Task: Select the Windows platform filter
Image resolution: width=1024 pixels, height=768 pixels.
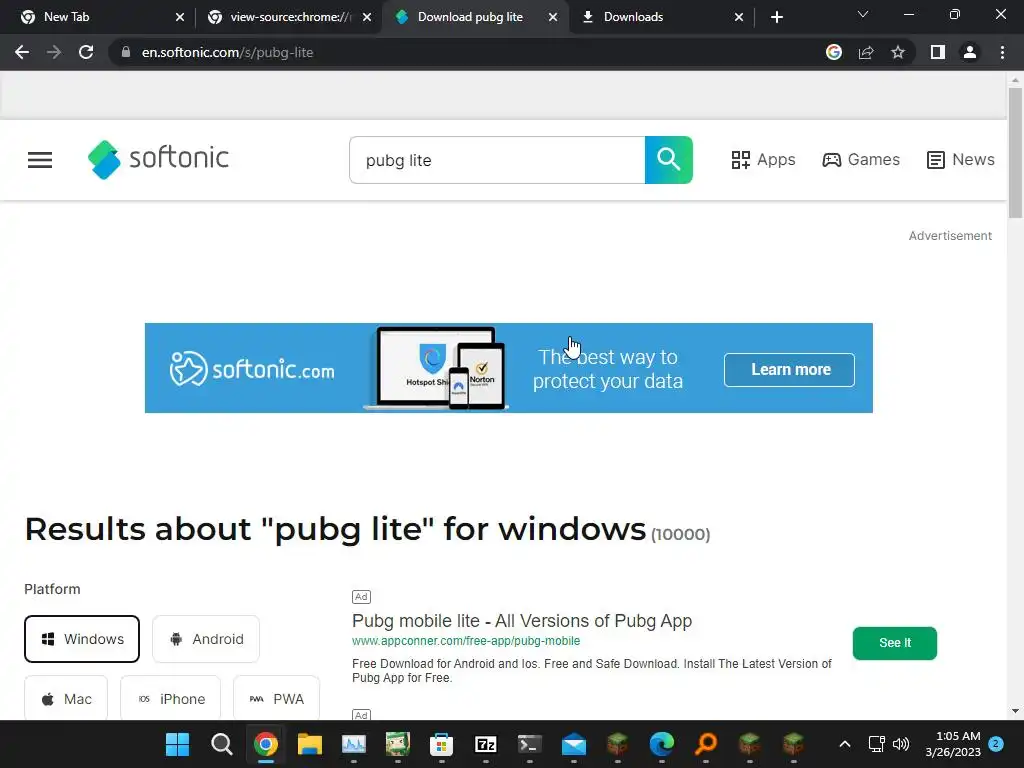Action: [x=82, y=639]
